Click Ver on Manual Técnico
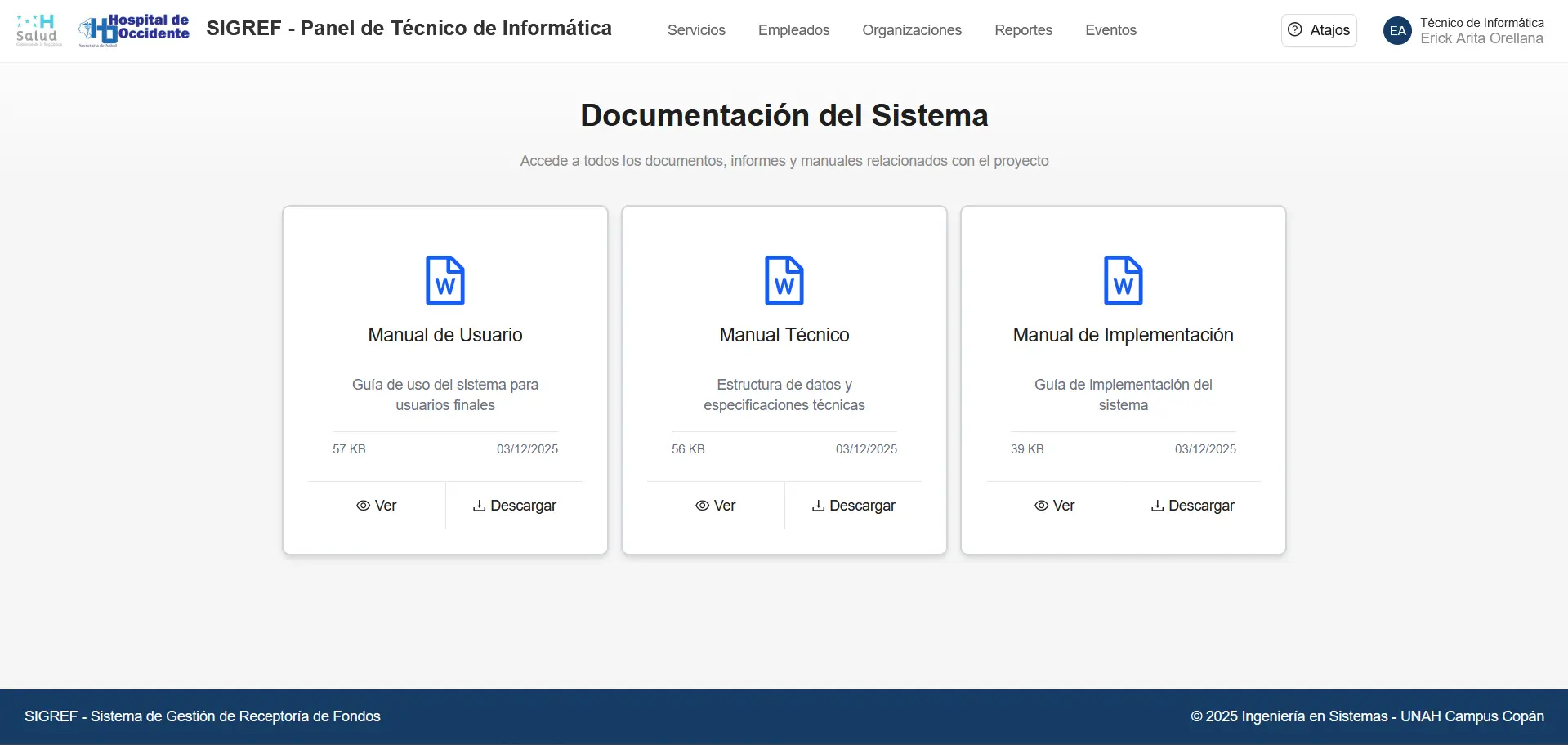1568x745 pixels. point(716,506)
